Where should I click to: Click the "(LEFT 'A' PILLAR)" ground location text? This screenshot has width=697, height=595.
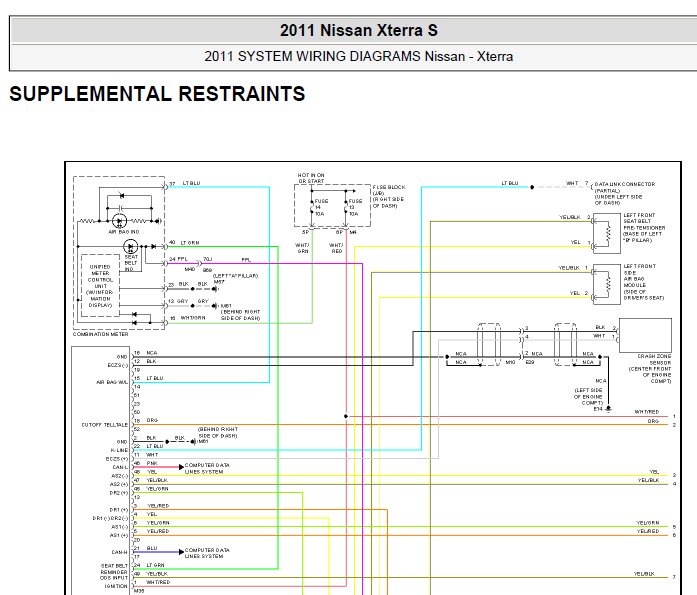click(235, 276)
